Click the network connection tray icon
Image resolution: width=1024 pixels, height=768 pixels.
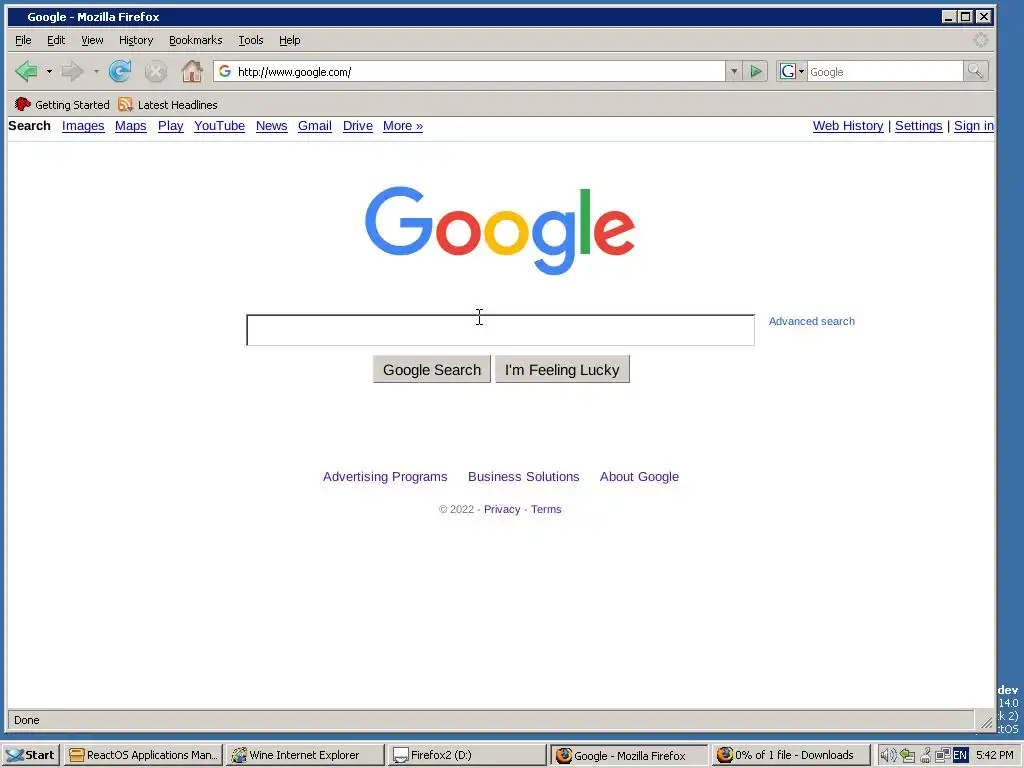click(942, 755)
